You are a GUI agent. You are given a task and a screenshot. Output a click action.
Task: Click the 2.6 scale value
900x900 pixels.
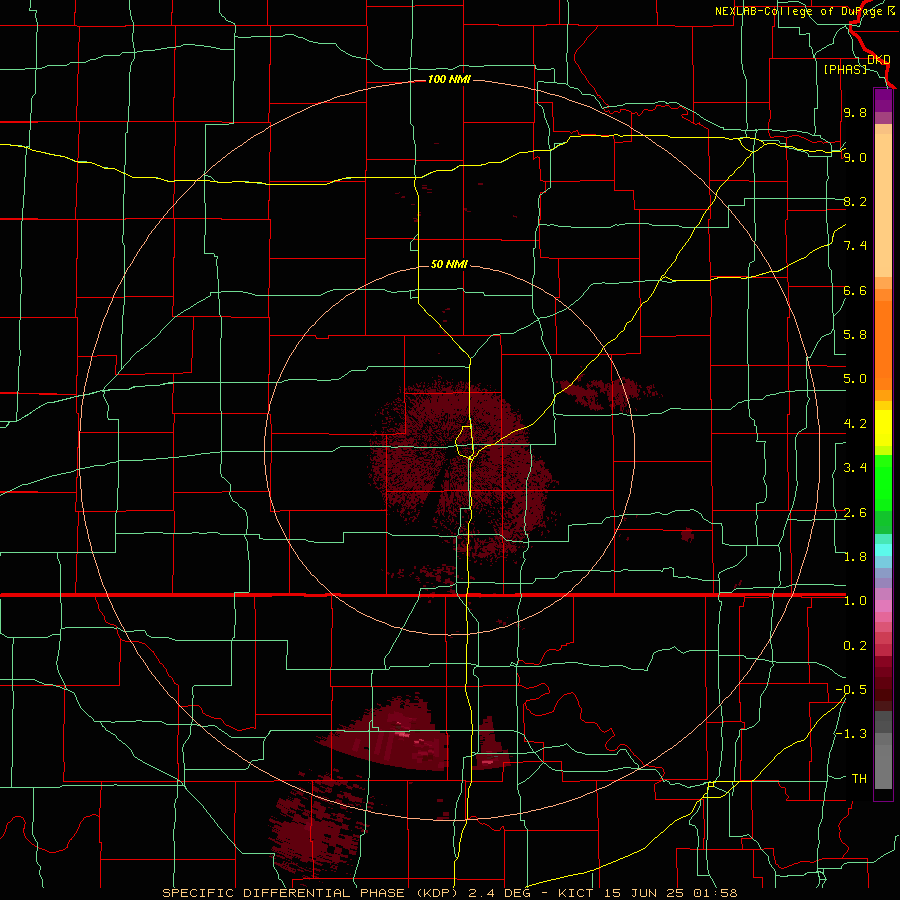(855, 513)
